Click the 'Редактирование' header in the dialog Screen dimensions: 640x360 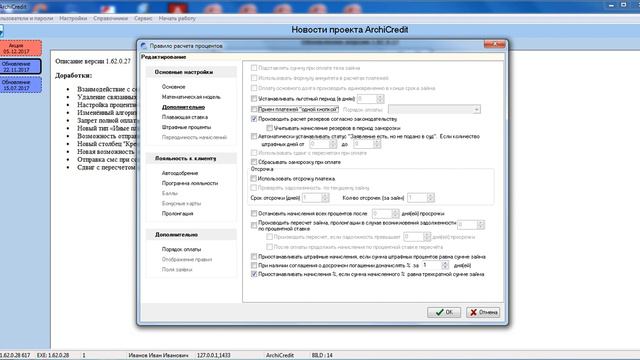coord(164,57)
